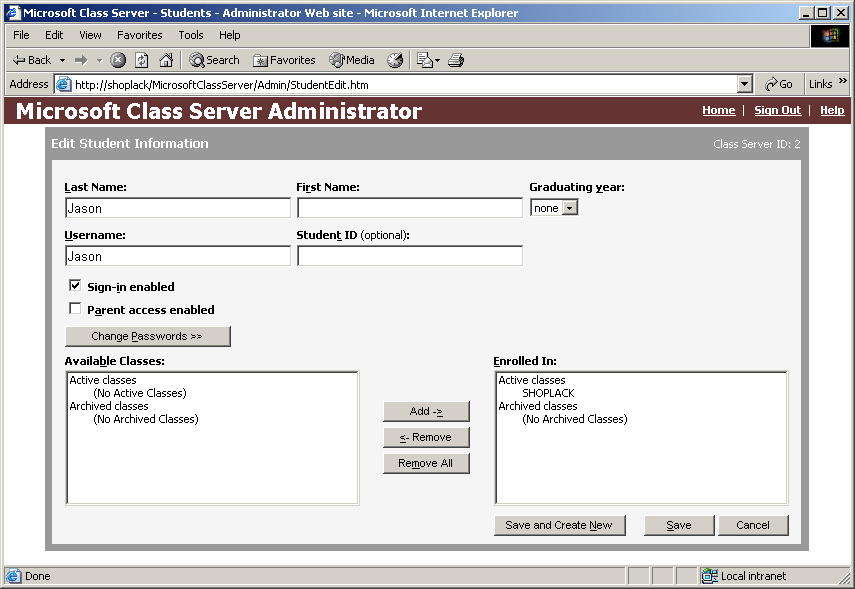855x589 pixels.
Task: Click Change Passwords button
Action: (148, 336)
